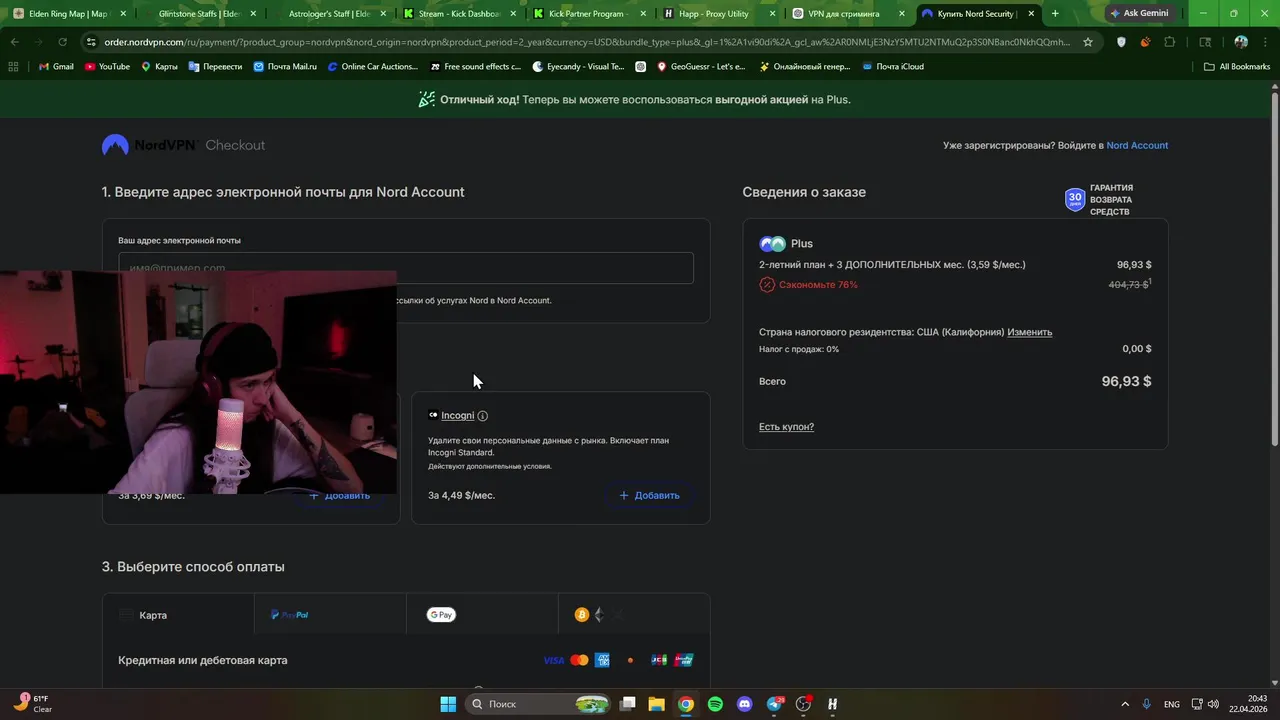Click the 30-day money-back guarantee badge

(x=1099, y=200)
